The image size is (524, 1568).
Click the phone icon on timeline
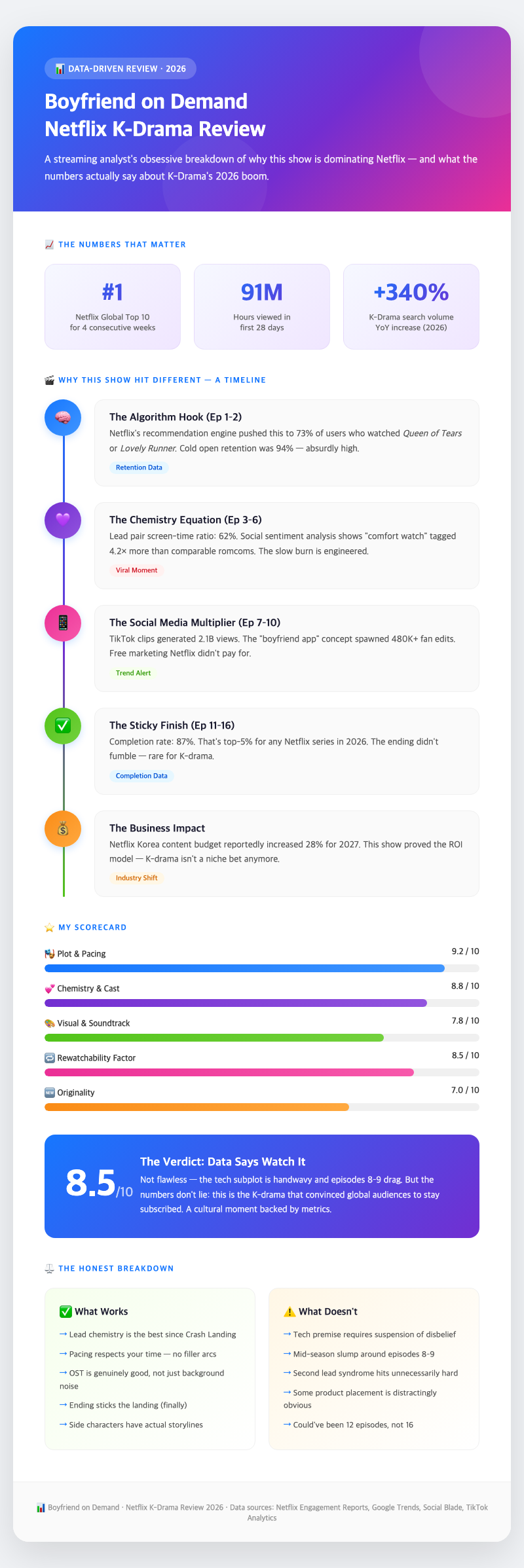(63, 623)
